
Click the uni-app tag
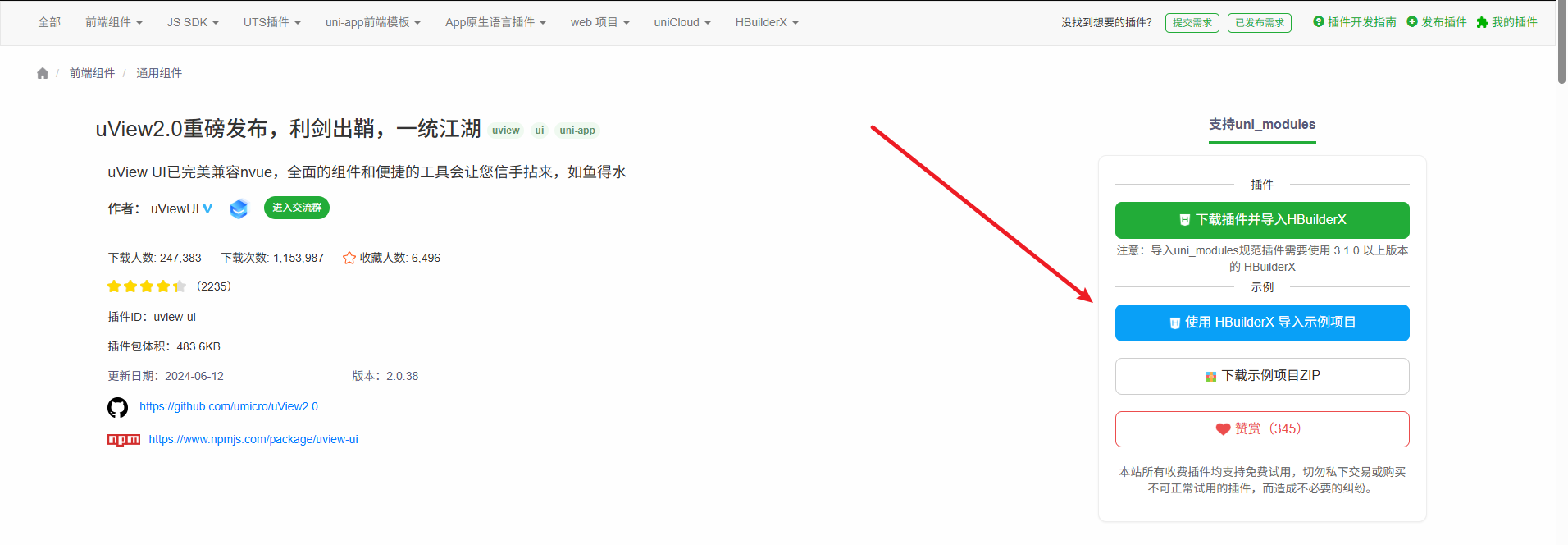tap(577, 131)
